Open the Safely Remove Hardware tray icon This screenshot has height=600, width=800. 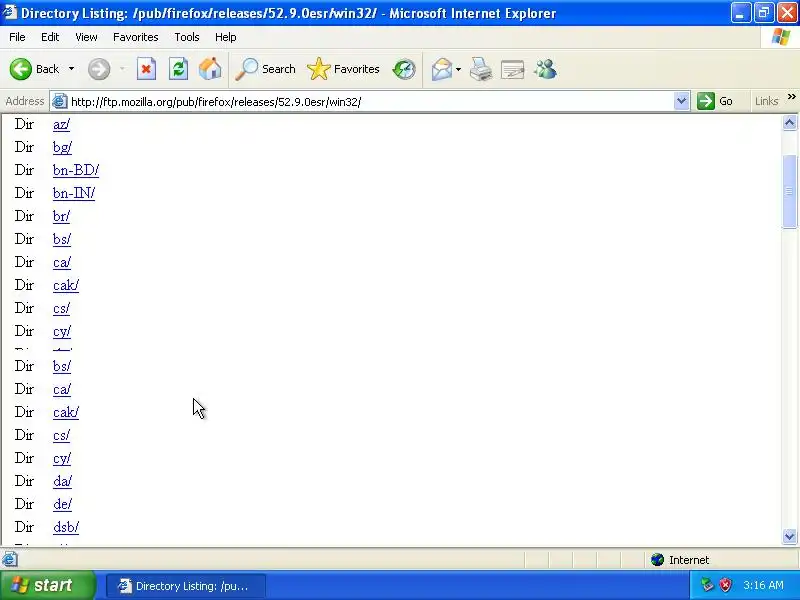pos(707,585)
